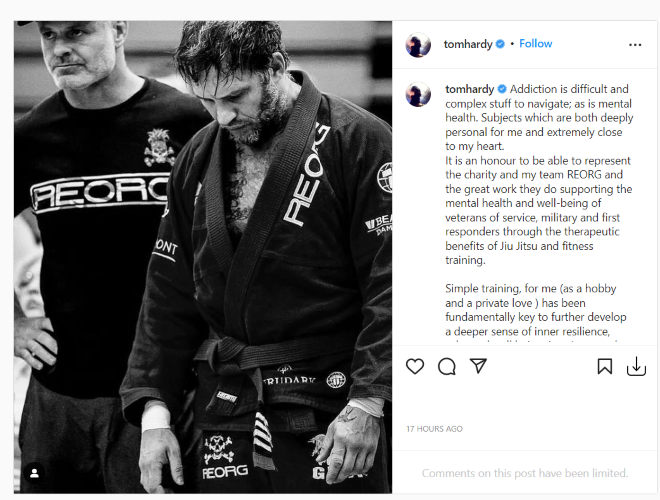Click the caption paragraph starting "Simple training"
Image resolution: width=660 pixels, height=500 pixels.
[535, 310]
